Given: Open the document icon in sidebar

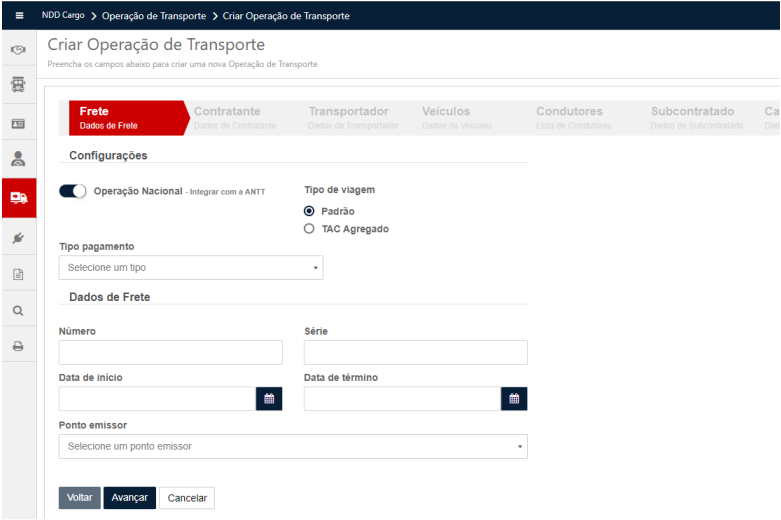Looking at the screenshot, I should (x=18, y=273).
